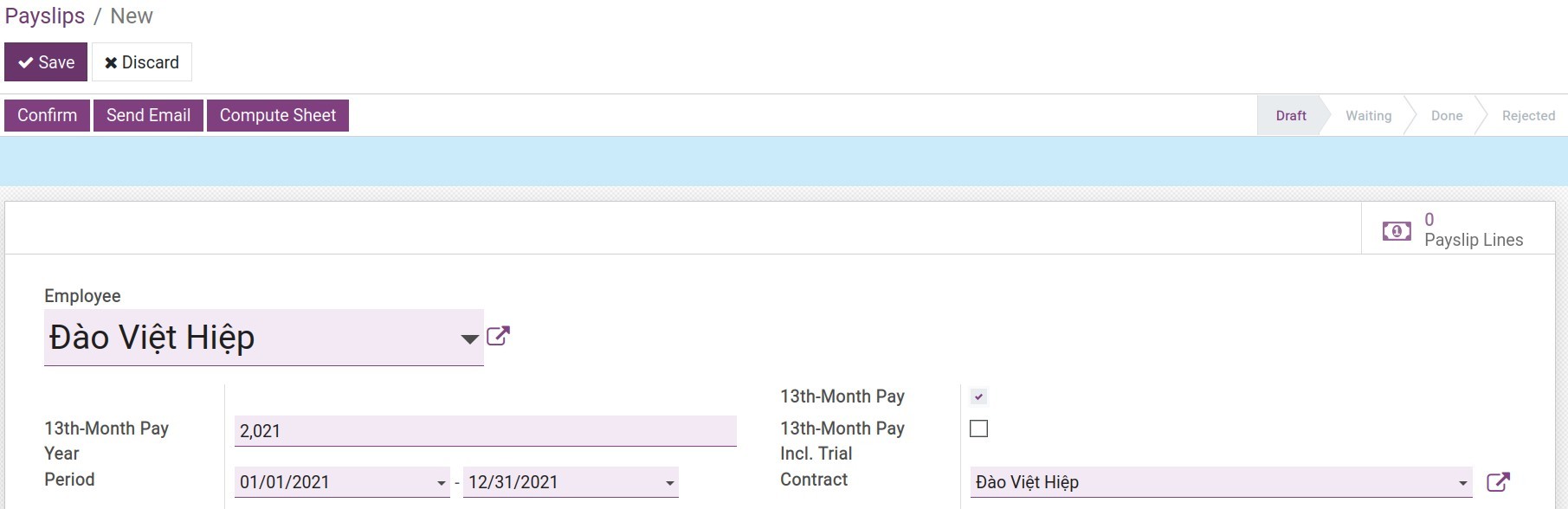Click the x icon inside Discard button
Image resolution: width=1568 pixels, height=509 pixels.
pos(110,61)
